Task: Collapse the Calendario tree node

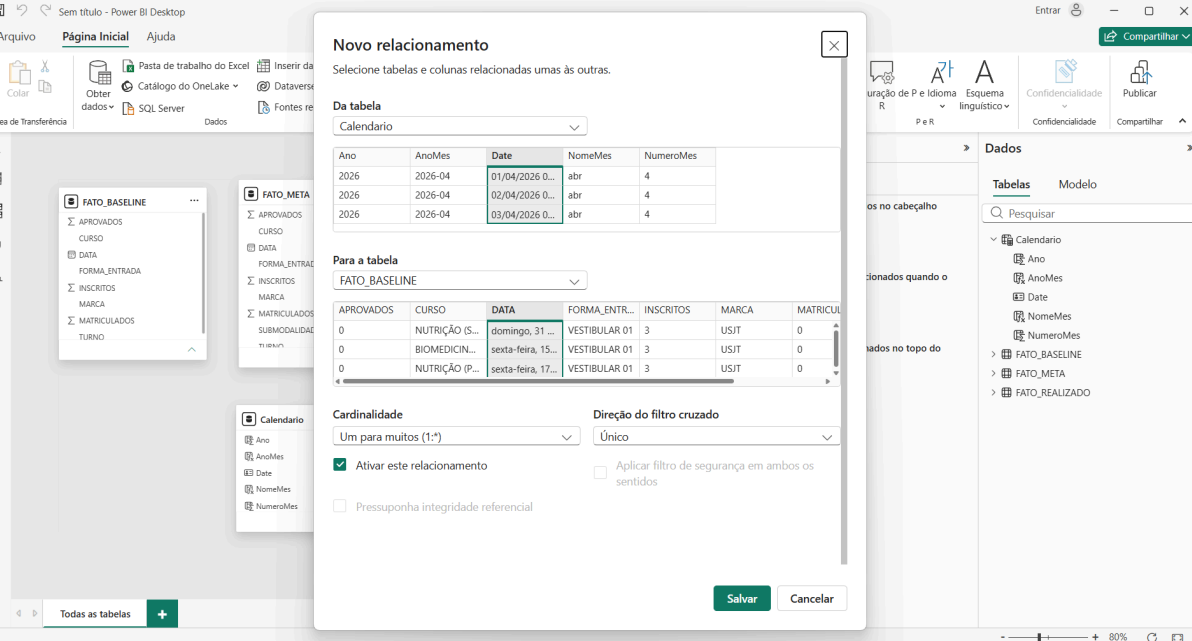Action: coord(994,240)
